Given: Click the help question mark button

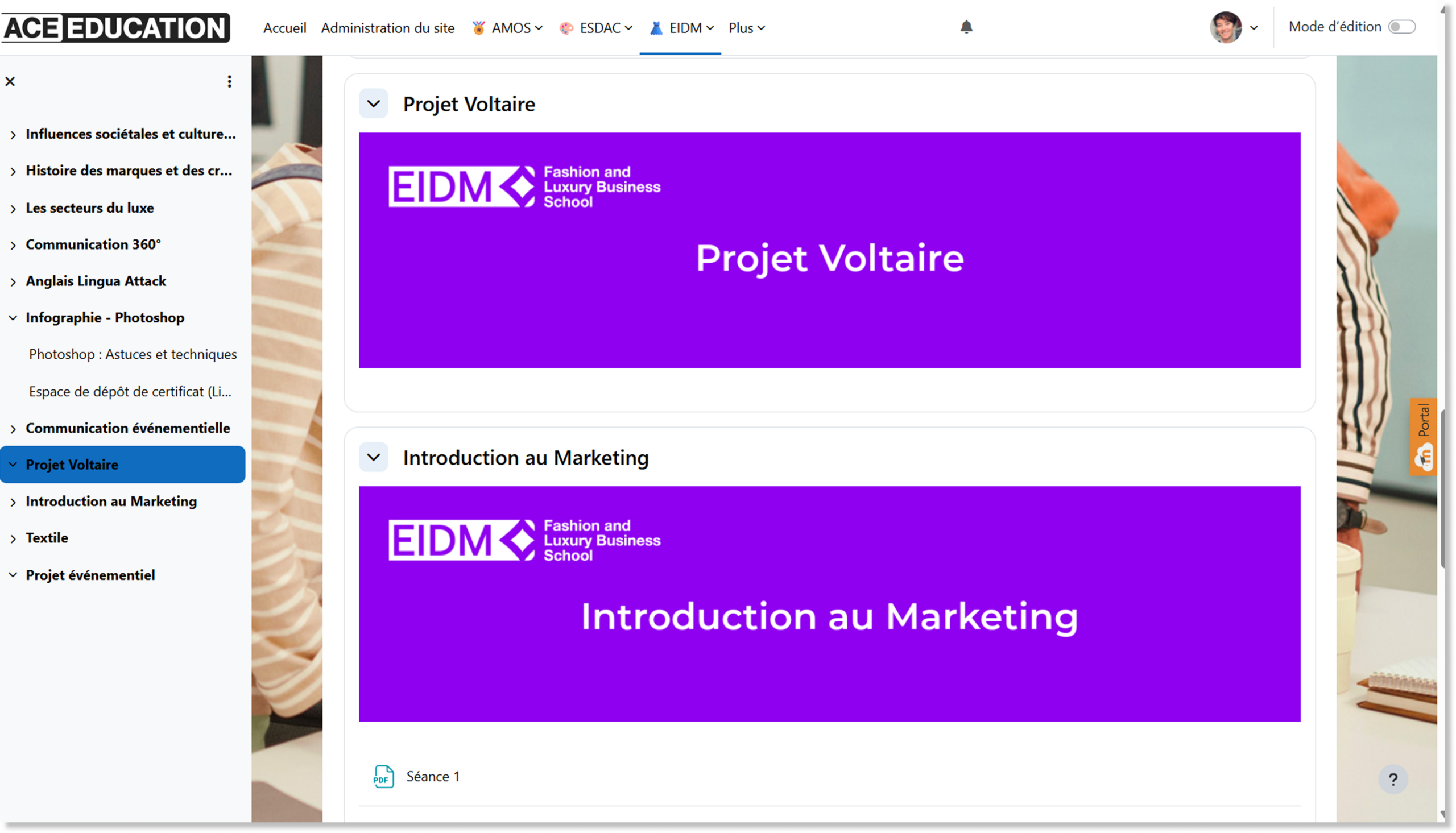Looking at the screenshot, I should pyautogui.click(x=1393, y=779).
